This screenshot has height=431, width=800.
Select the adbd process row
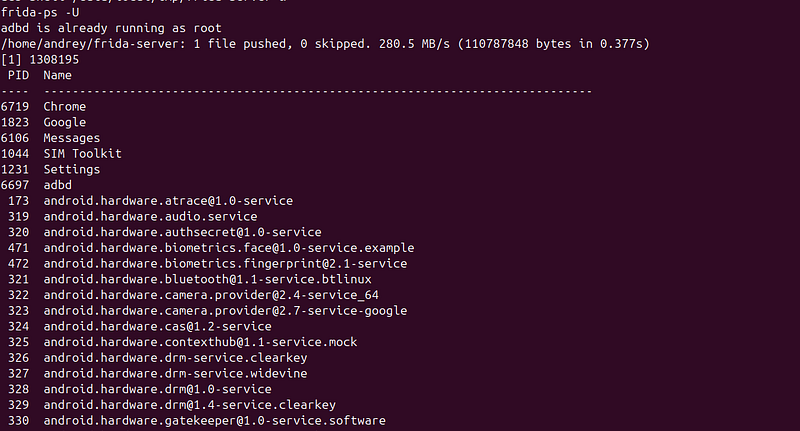pos(36,185)
